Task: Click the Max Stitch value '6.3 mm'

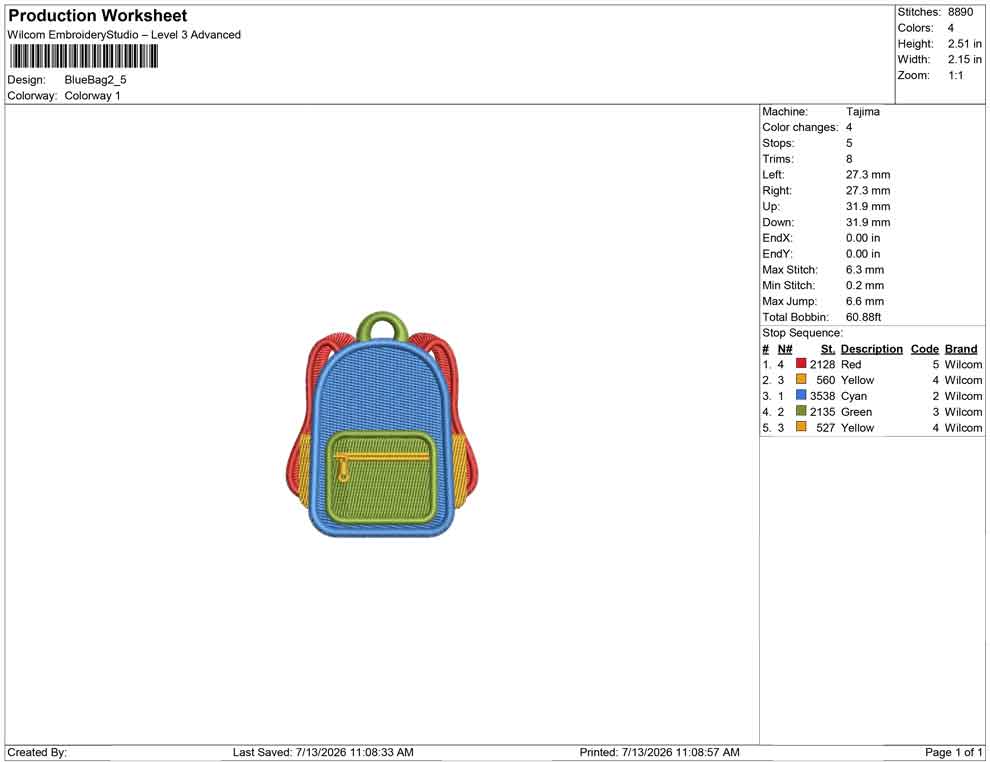Action: tap(864, 270)
